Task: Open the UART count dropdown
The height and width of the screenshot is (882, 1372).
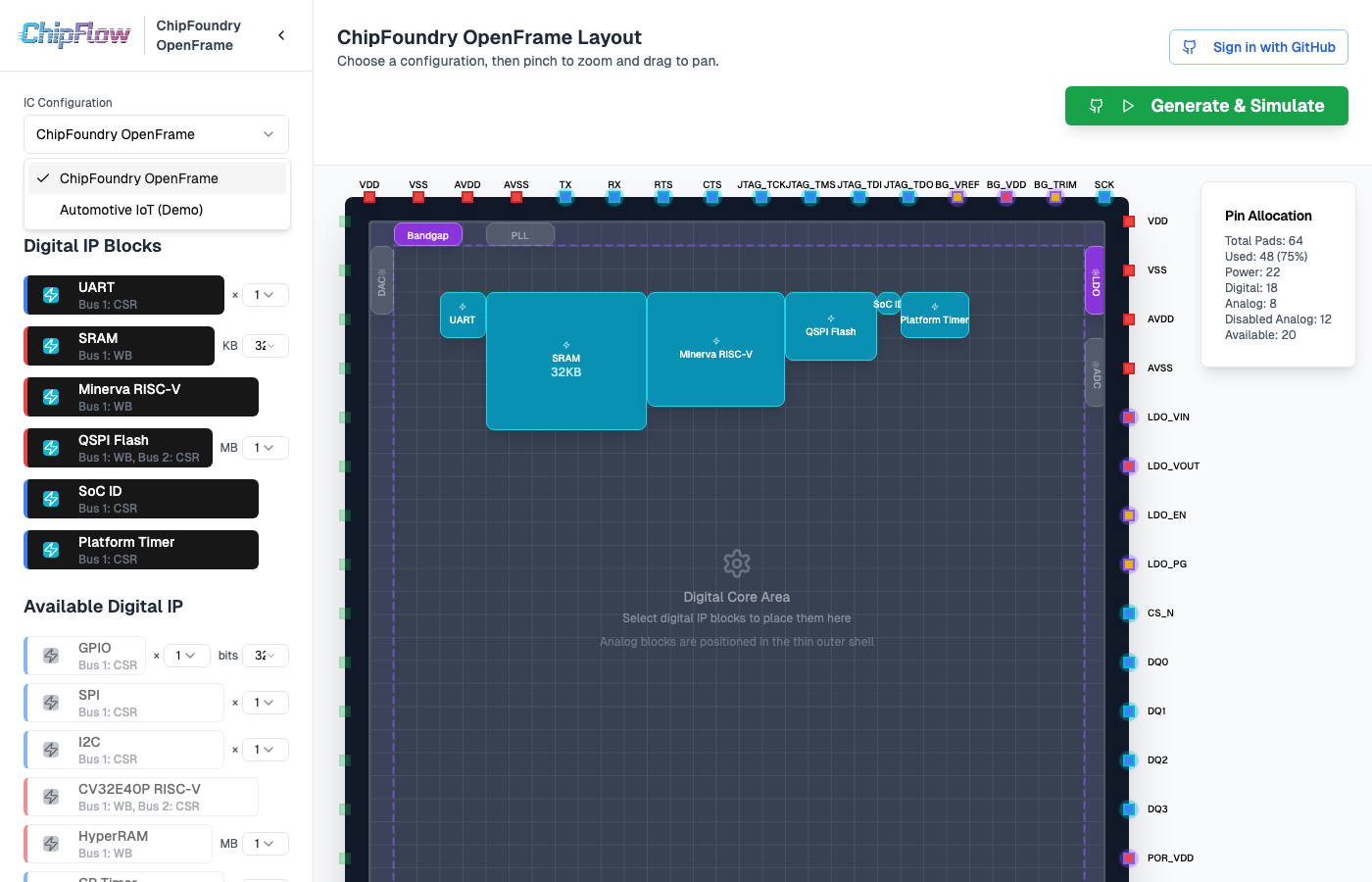Action: pyautogui.click(x=265, y=295)
